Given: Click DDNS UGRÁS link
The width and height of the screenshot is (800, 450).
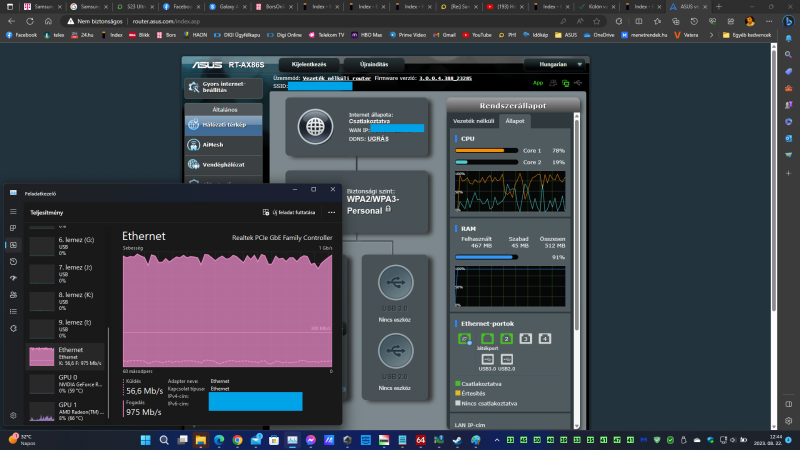Looking at the screenshot, I should click(378, 139).
